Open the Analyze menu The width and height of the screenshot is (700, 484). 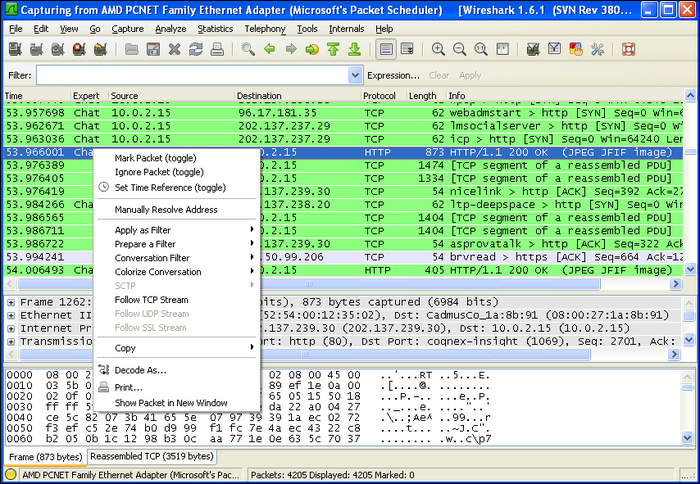point(171,29)
